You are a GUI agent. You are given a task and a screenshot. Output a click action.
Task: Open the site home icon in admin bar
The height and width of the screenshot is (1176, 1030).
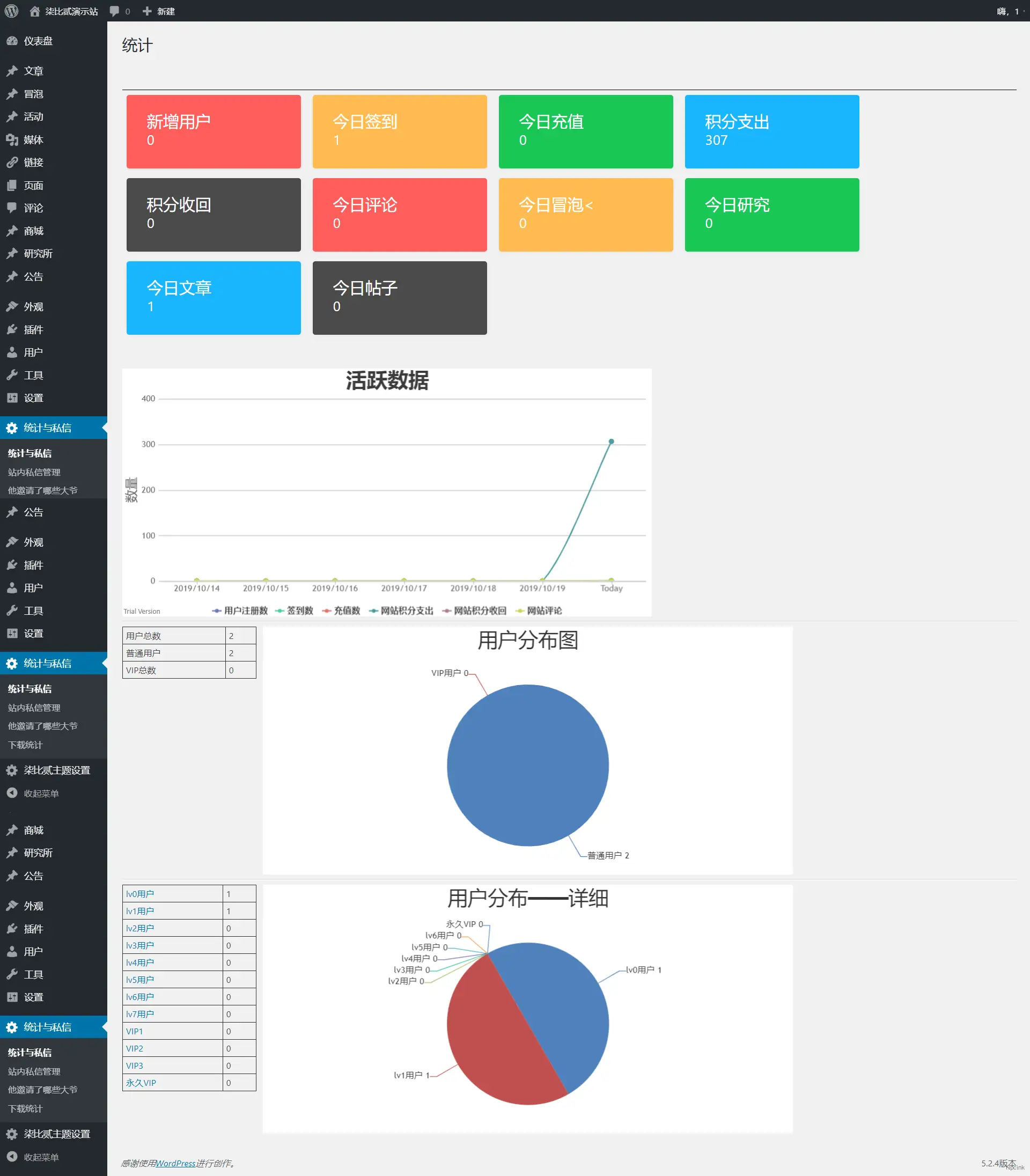pyautogui.click(x=35, y=11)
